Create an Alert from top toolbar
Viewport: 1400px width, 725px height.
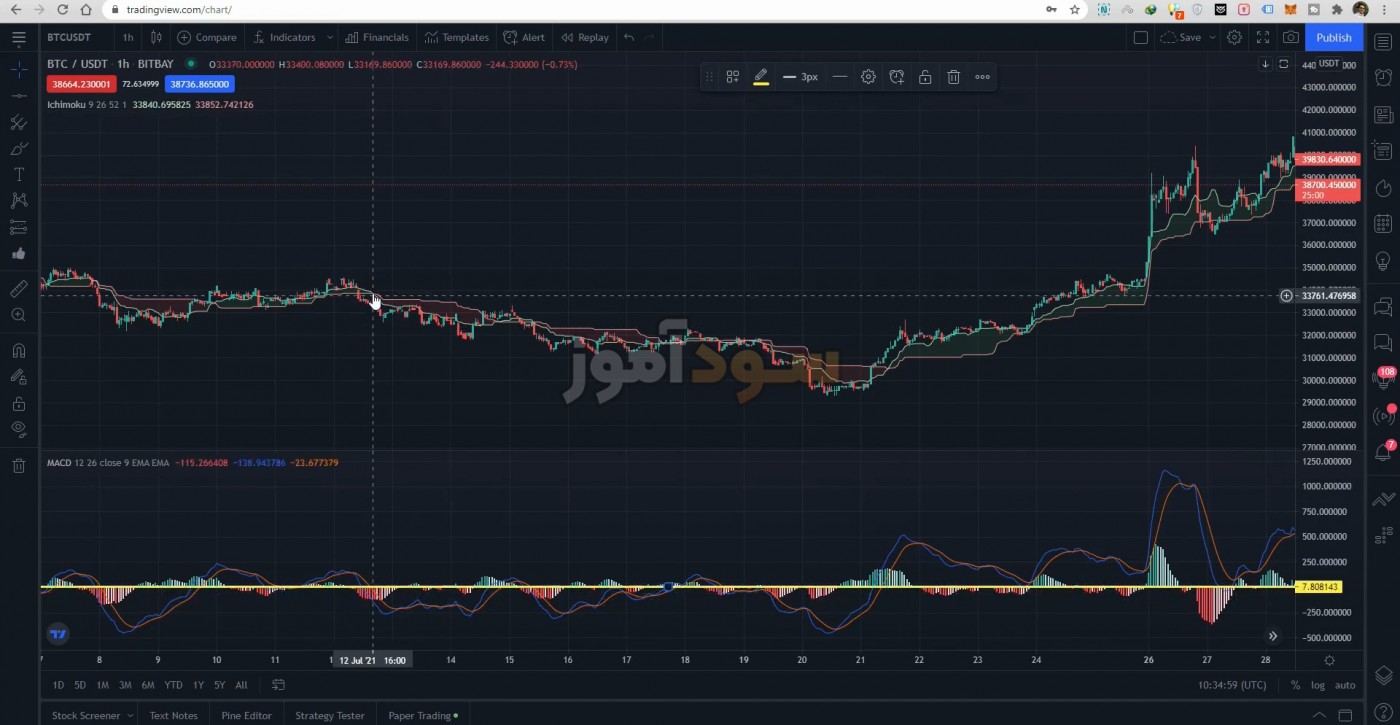[524, 37]
